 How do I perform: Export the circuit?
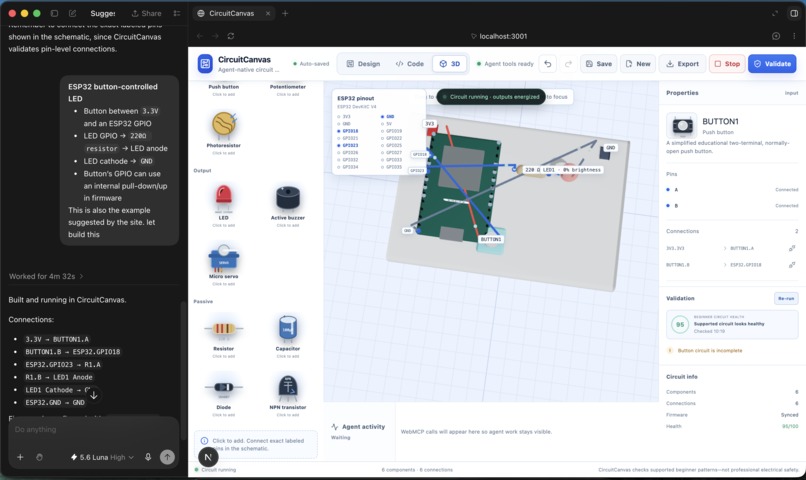682,64
